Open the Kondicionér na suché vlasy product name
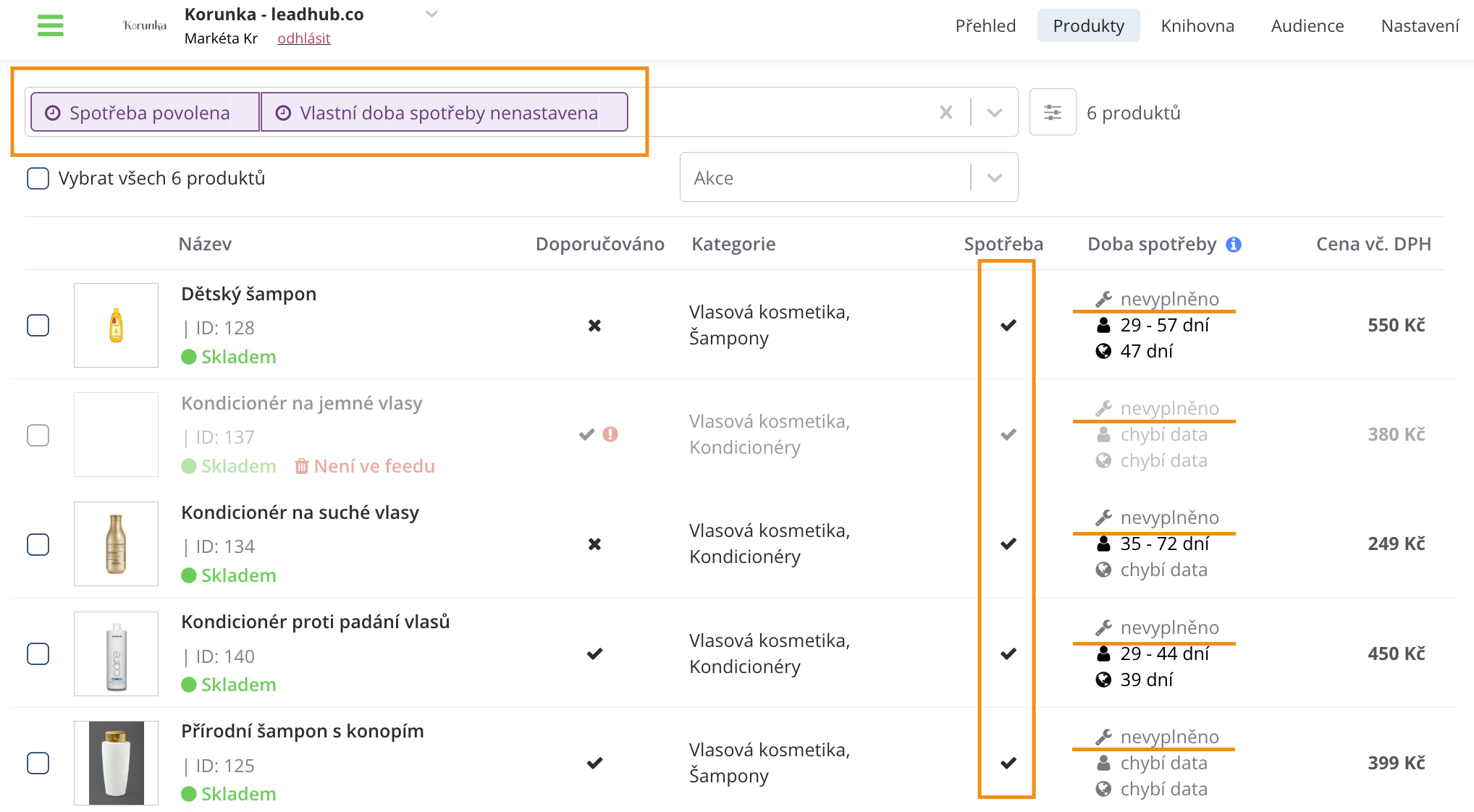 pos(300,512)
